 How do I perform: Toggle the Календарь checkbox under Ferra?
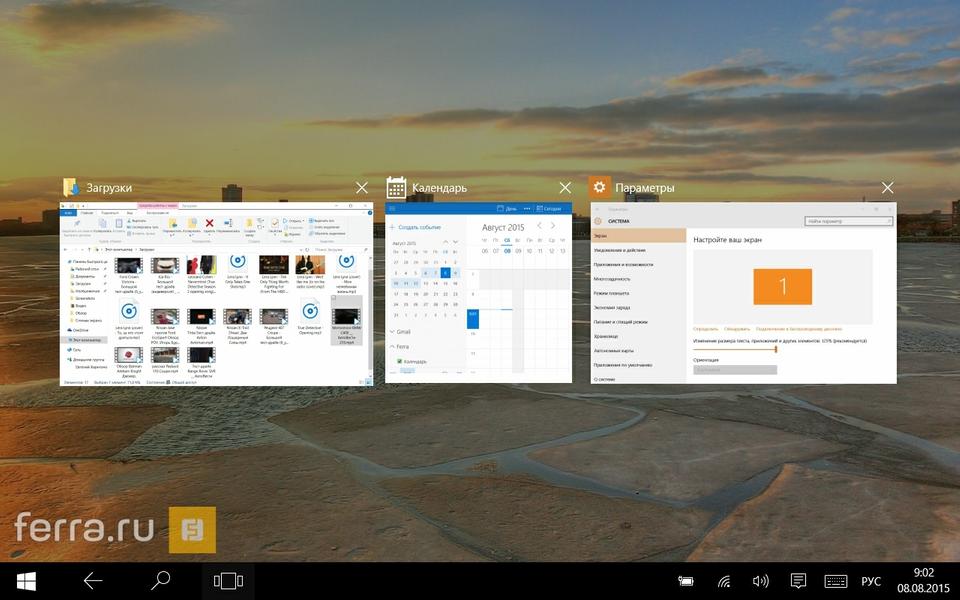(x=400, y=362)
